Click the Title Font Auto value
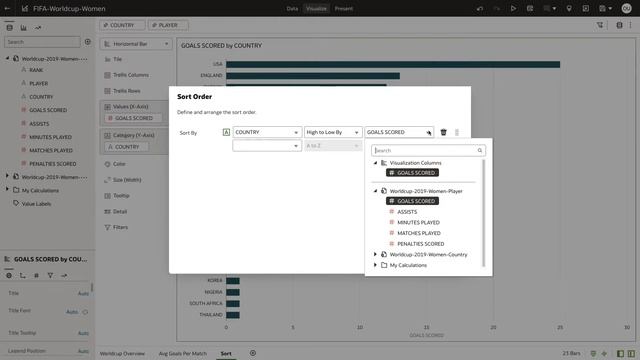 coord(72,311)
